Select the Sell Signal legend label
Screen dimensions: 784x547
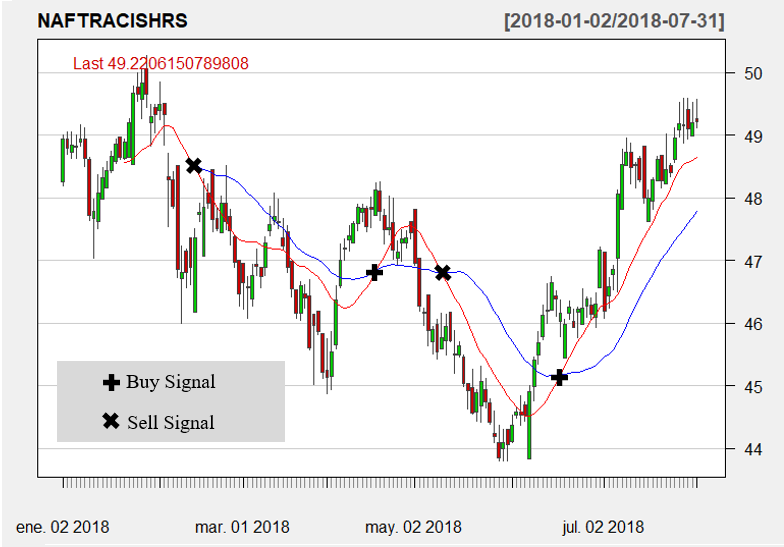click(171, 422)
